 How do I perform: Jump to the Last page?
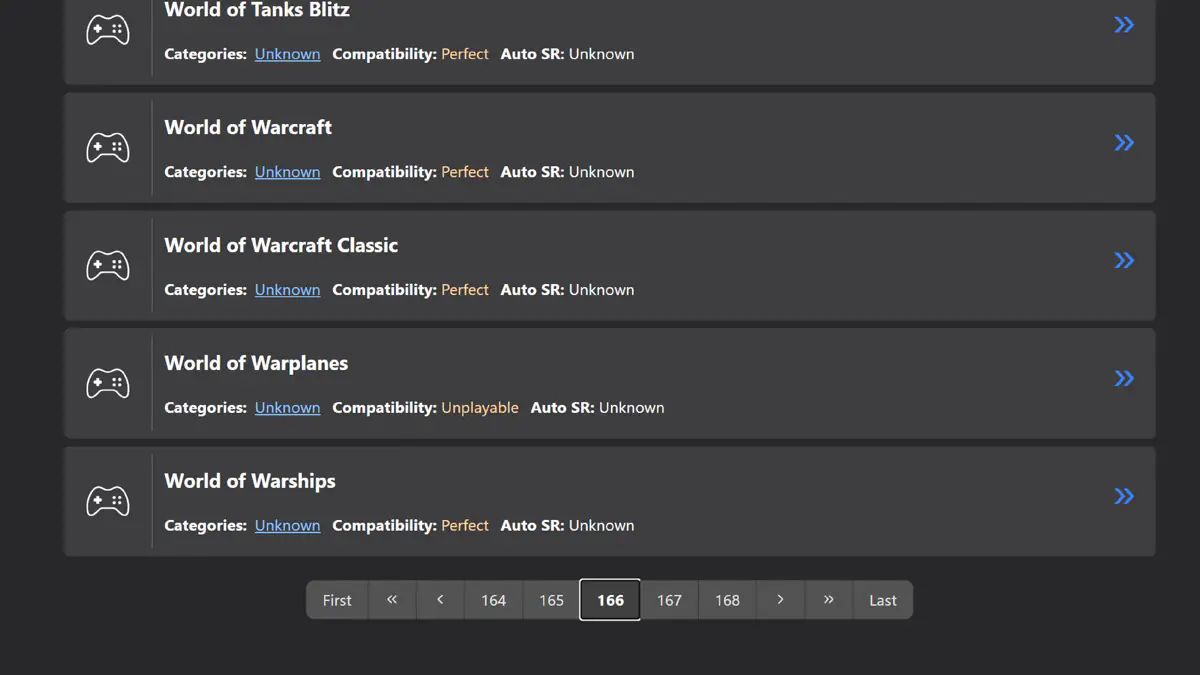[882, 600]
